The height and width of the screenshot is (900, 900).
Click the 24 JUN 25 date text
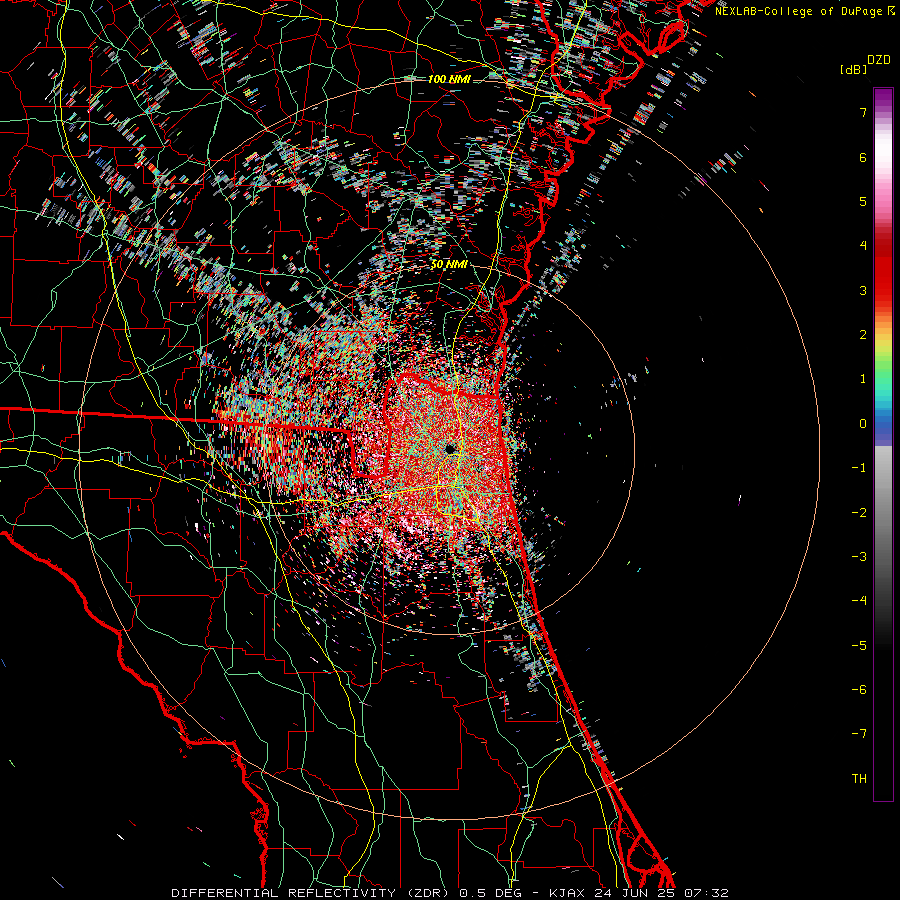pos(634,893)
